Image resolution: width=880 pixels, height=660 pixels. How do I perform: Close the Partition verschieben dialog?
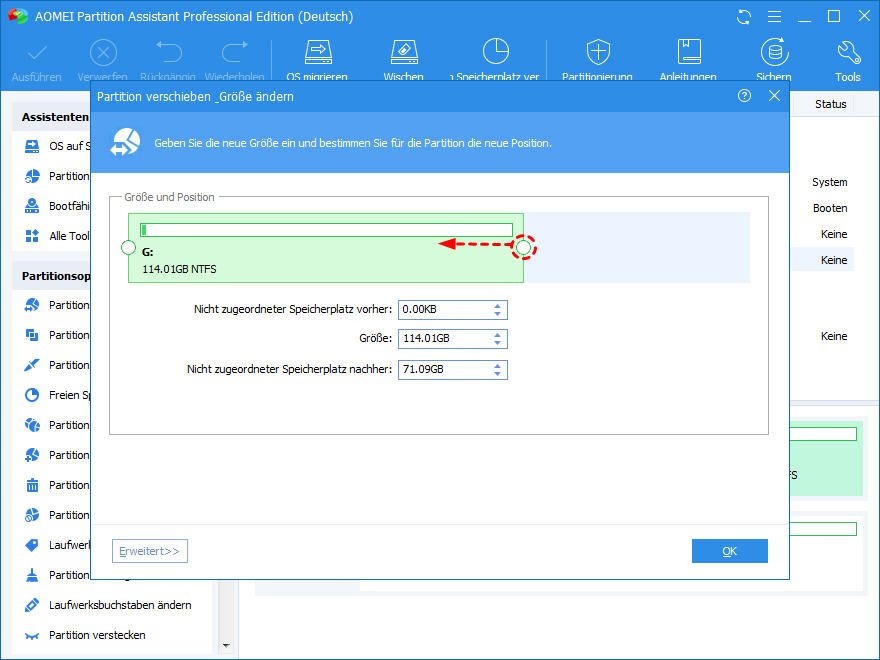(774, 96)
